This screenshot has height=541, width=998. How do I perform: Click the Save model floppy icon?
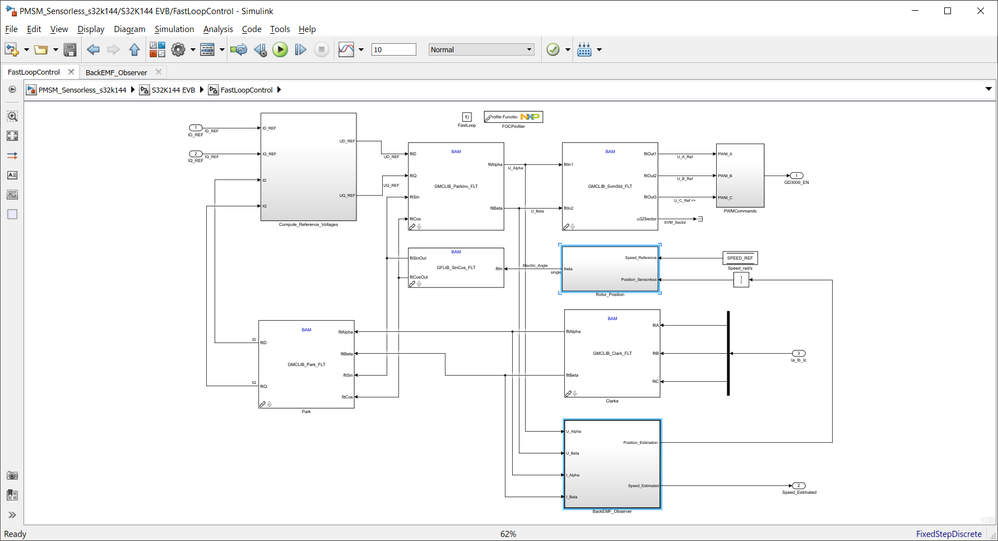pos(70,50)
